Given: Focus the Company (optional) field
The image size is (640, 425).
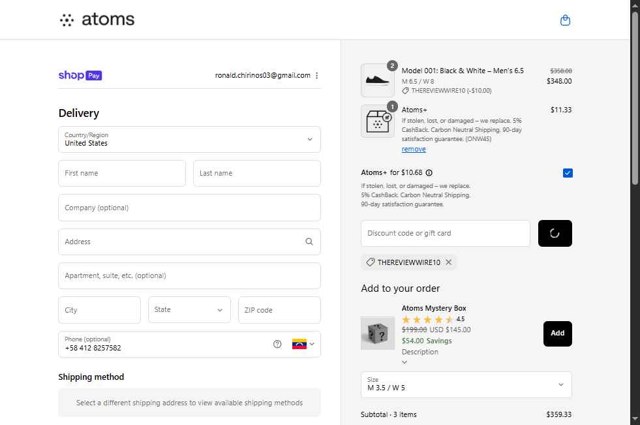Looking at the screenshot, I should 189,208.
